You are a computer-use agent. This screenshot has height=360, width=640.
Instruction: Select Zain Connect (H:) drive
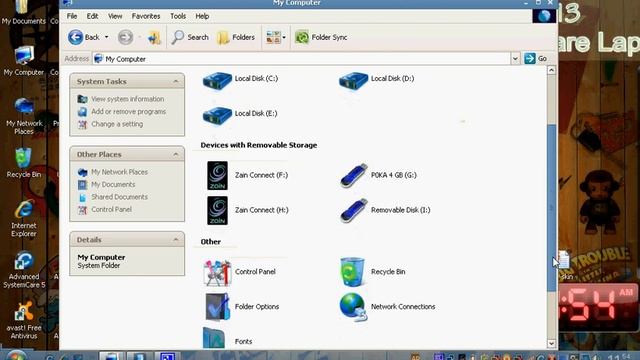(x=247, y=210)
